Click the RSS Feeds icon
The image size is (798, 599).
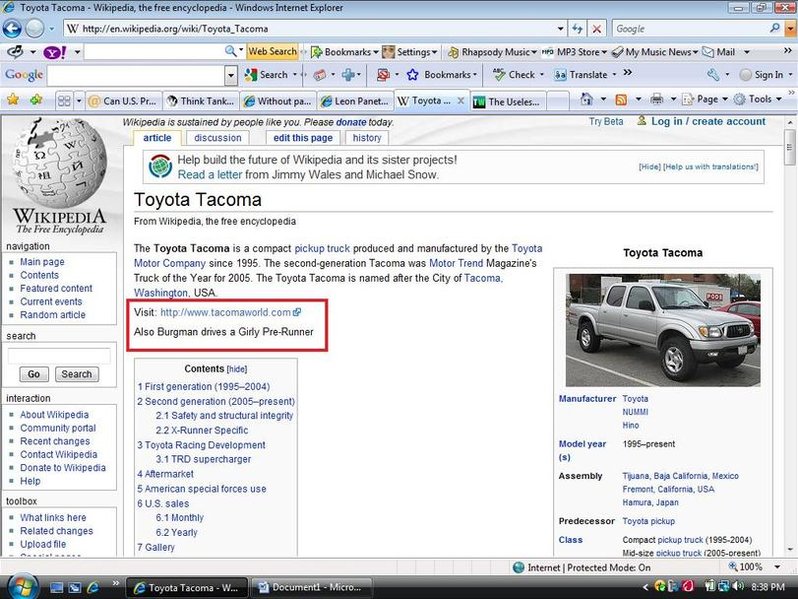click(621, 99)
